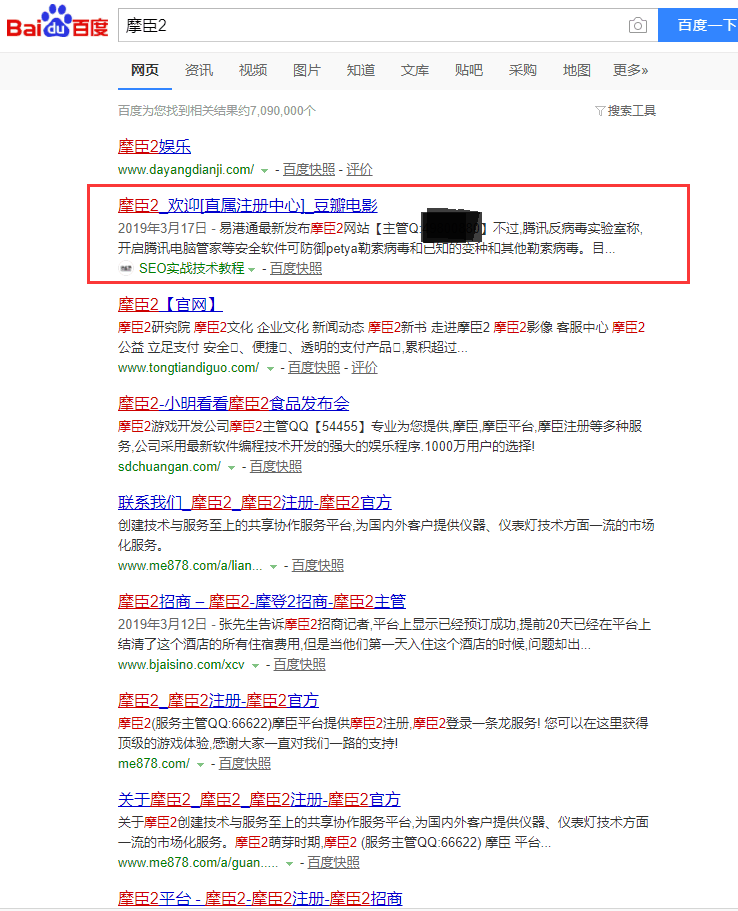738x911 pixels.
Task: Open result 摩臣2_欢迎[直属注册中心]_豆瓣电影
Action: point(248,206)
